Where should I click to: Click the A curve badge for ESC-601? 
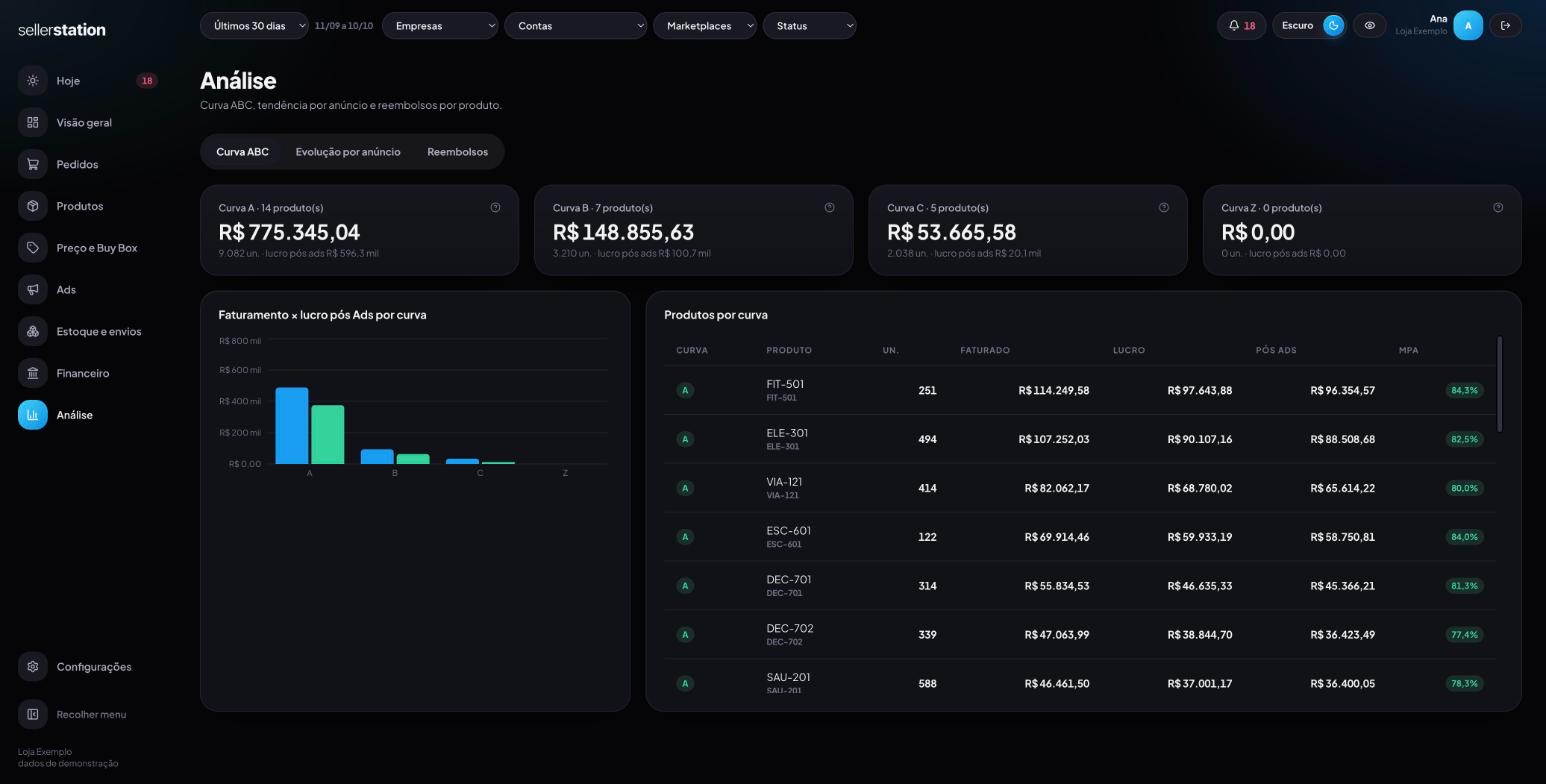[x=685, y=537]
